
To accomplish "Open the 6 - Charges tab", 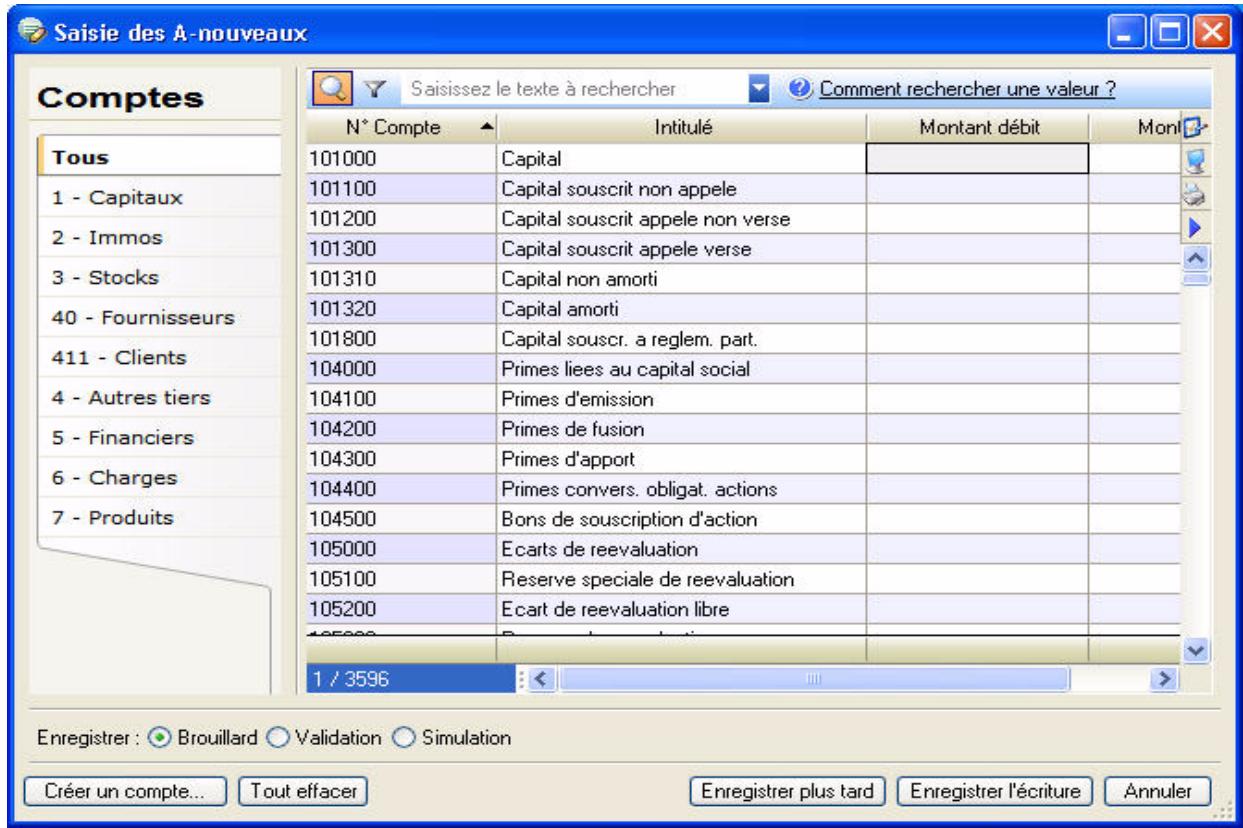I will click(x=157, y=477).
